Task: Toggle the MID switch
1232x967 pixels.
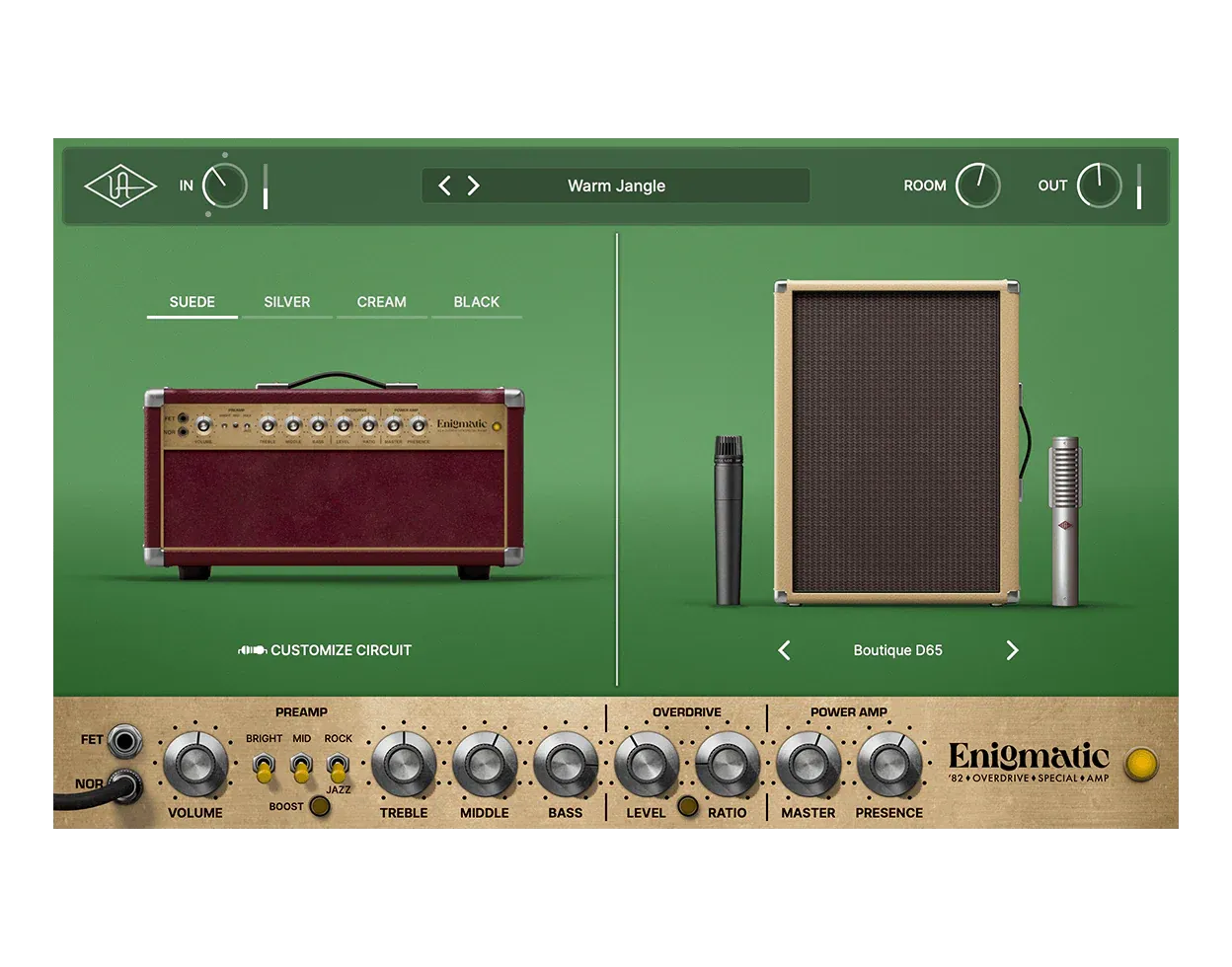Action: pyautogui.click(x=301, y=767)
